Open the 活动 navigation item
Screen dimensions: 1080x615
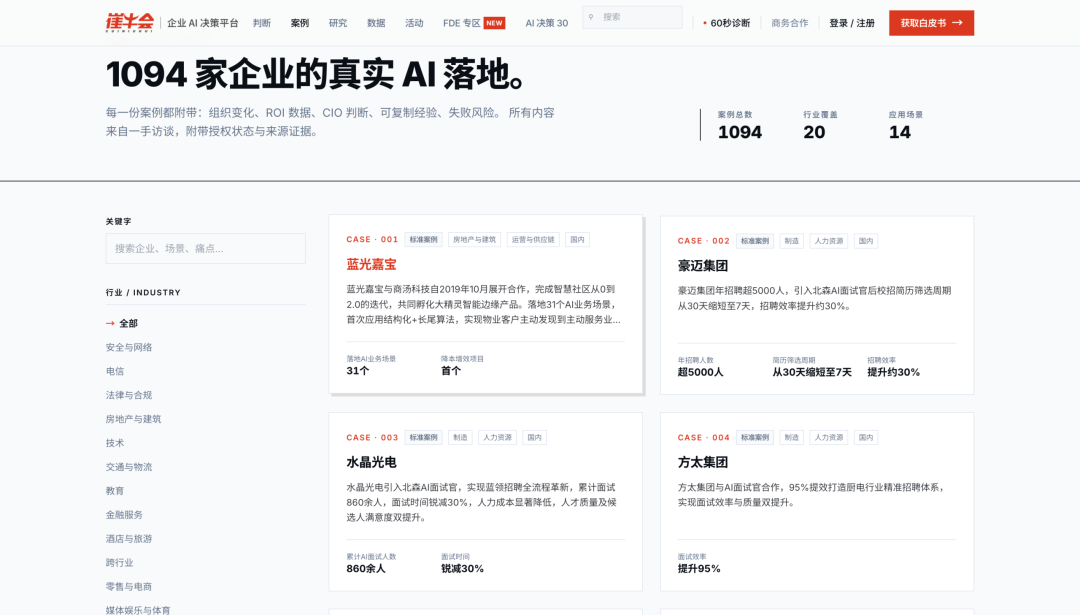tap(414, 23)
